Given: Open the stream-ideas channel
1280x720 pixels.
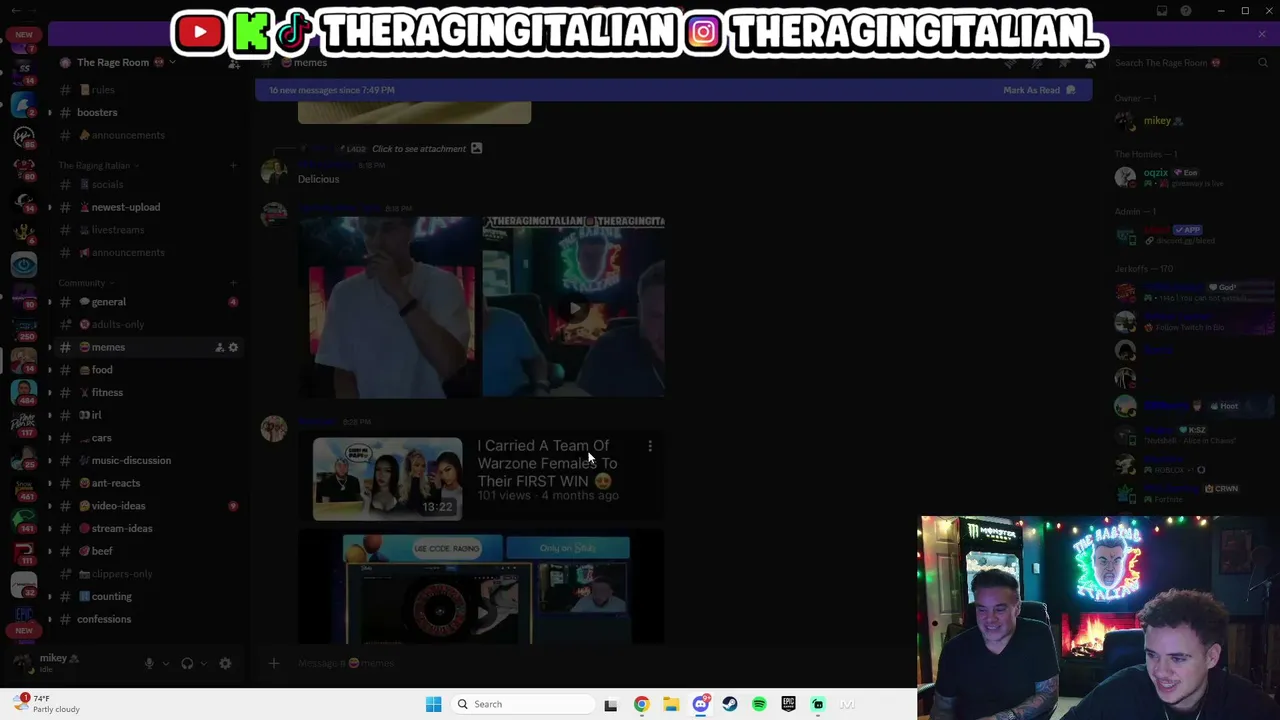Looking at the screenshot, I should click(148, 528).
